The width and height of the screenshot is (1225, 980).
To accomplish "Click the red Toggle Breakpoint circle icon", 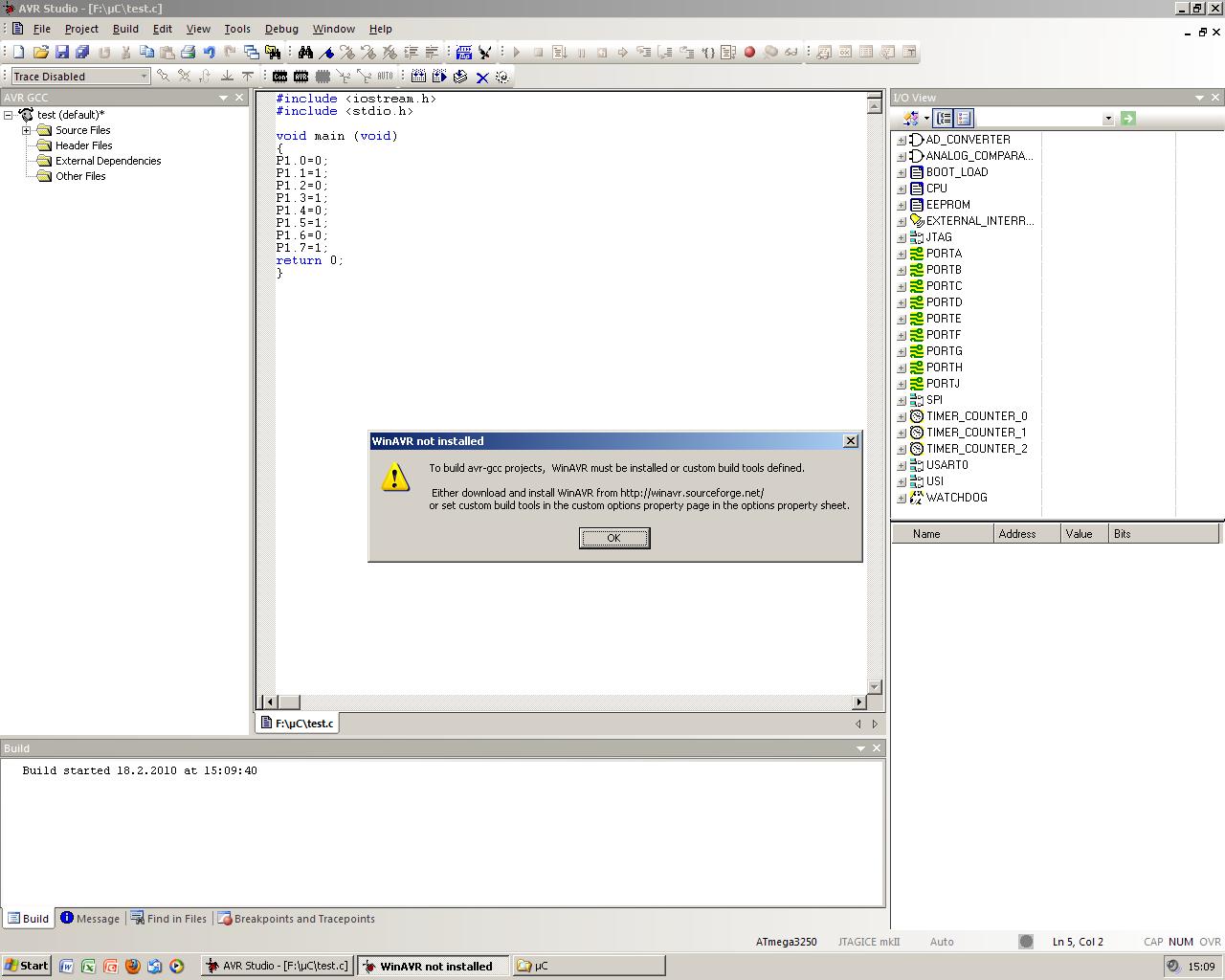I will click(x=749, y=52).
